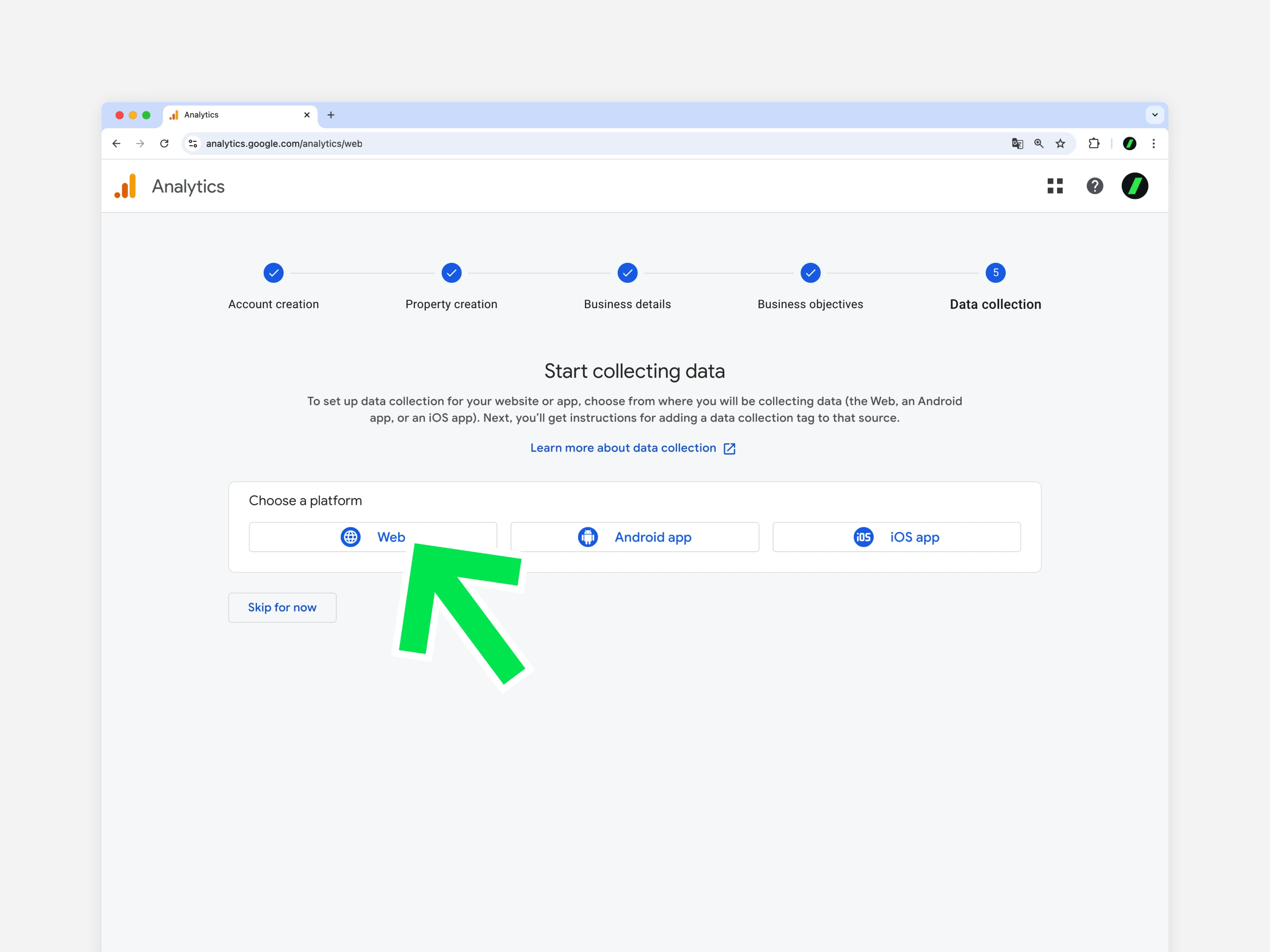Go to Business objectives step
Screen dimensions: 1270x952
coord(810,287)
